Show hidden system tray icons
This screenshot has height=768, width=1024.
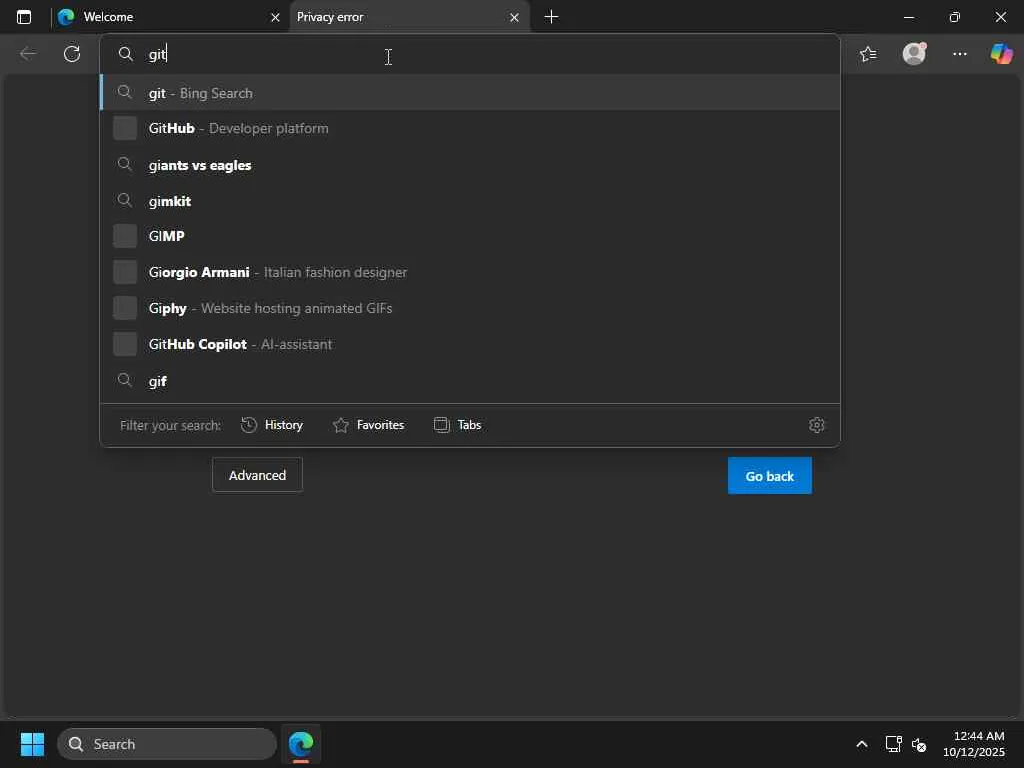tap(862, 744)
